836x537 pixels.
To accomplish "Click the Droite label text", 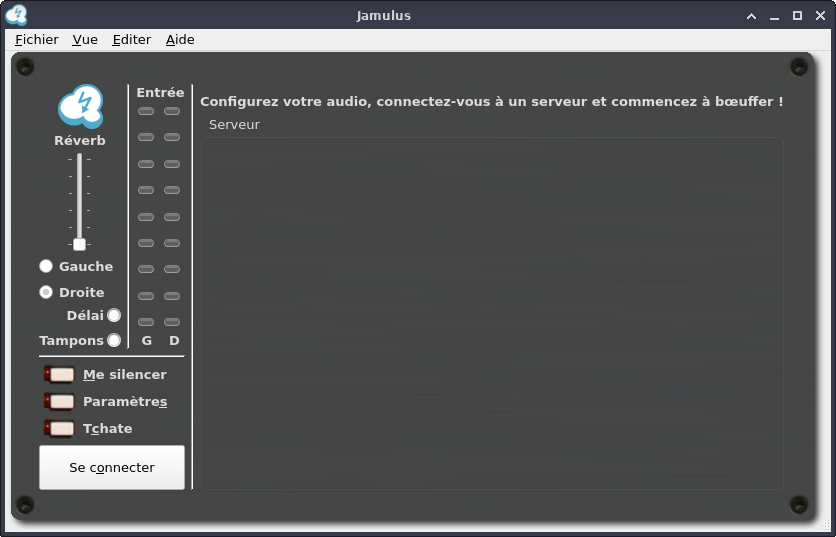I will (82, 293).
